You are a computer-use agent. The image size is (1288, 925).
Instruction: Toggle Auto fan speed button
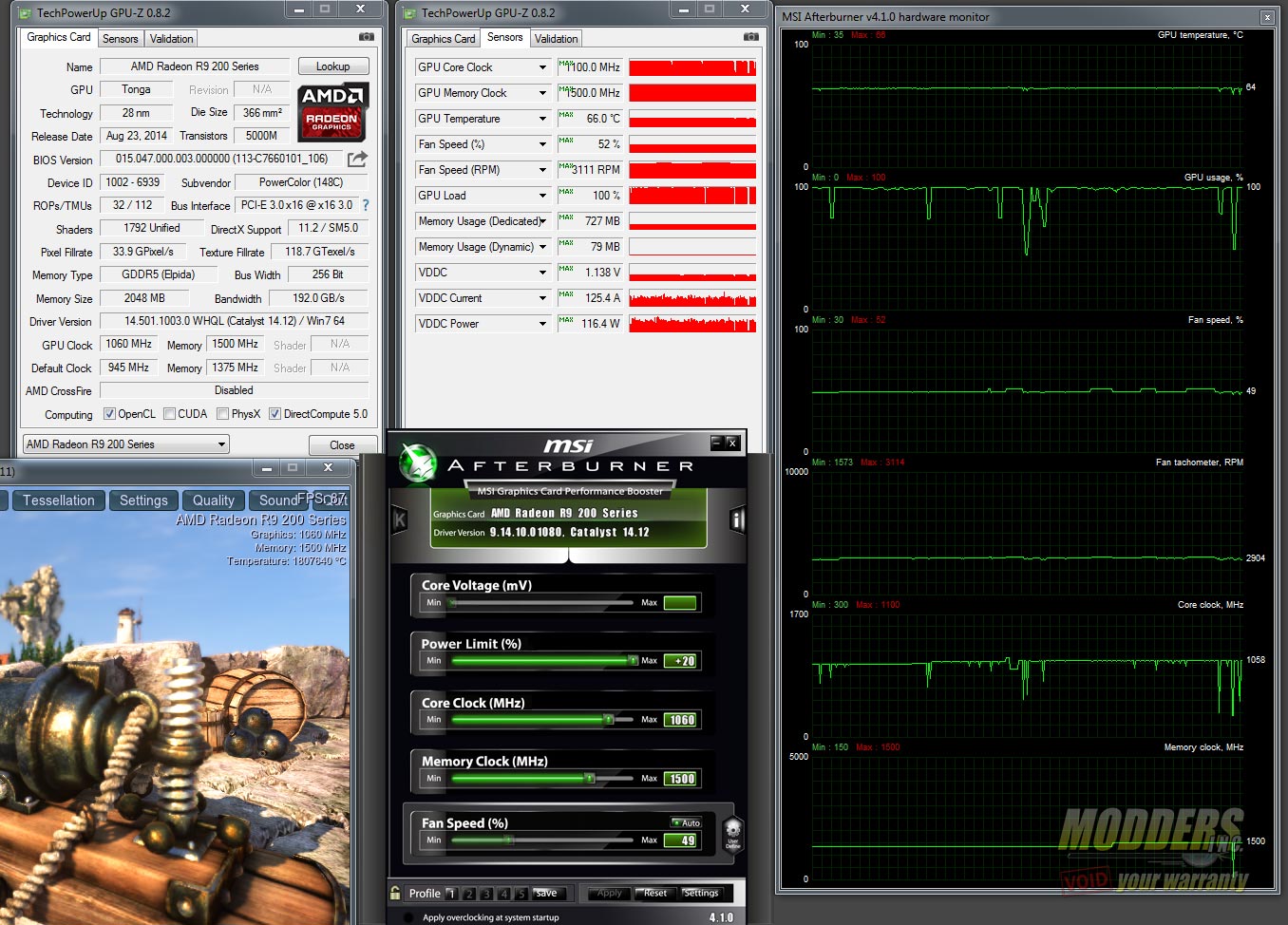click(686, 823)
